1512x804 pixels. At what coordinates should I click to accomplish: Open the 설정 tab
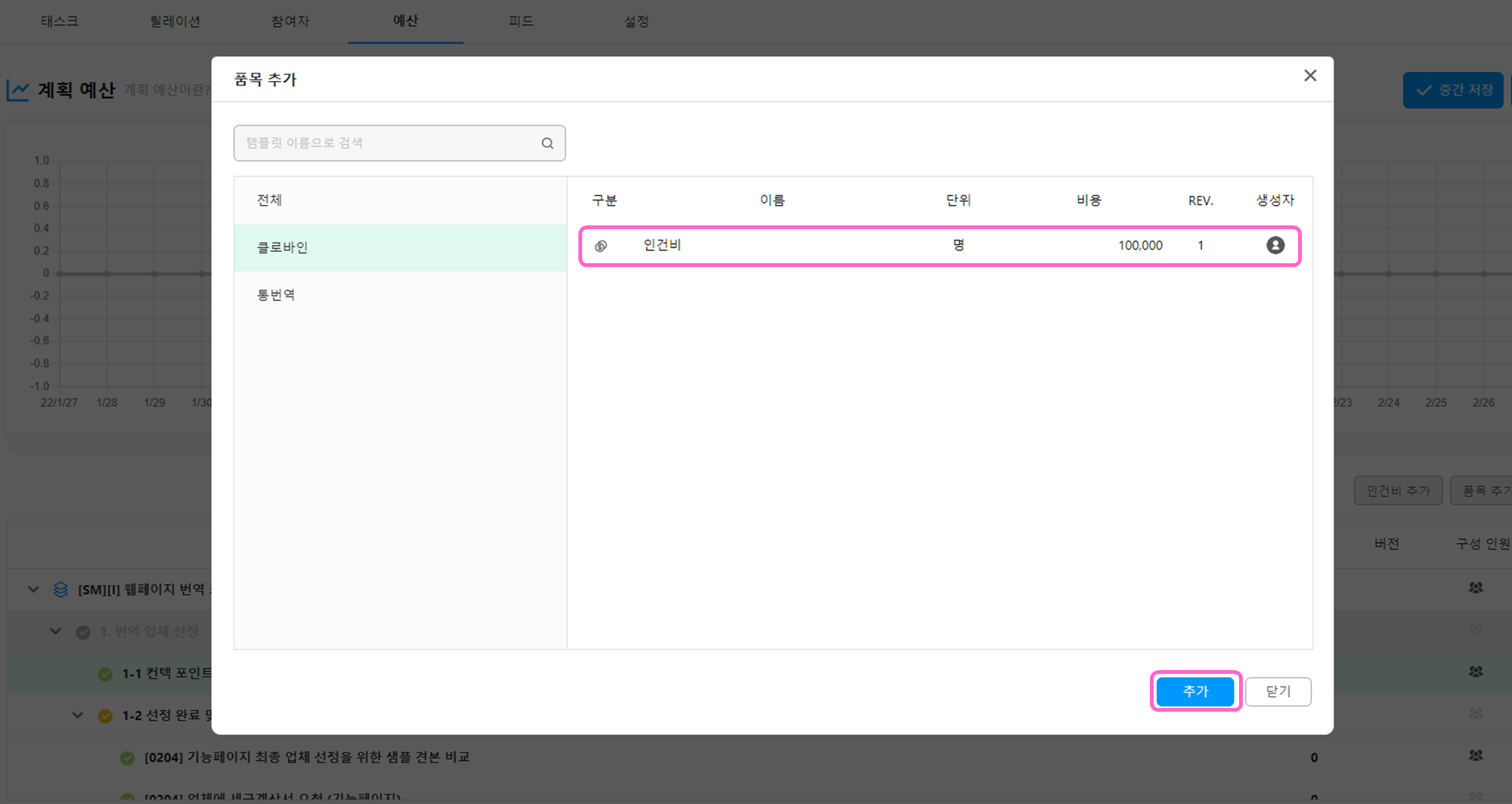pyautogui.click(x=636, y=21)
